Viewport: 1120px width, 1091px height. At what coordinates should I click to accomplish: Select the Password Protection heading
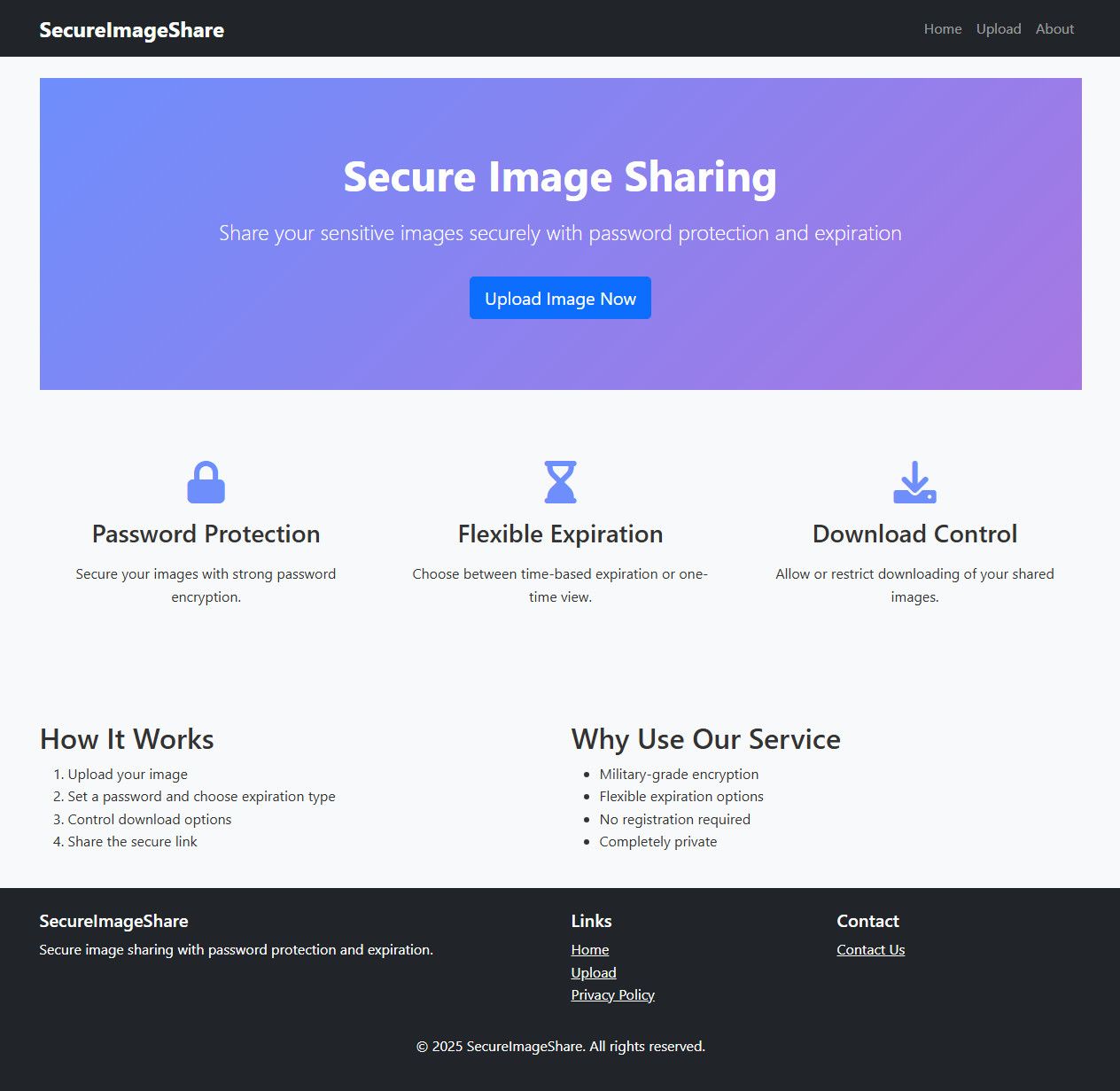pyautogui.click(x=206, y=534)
